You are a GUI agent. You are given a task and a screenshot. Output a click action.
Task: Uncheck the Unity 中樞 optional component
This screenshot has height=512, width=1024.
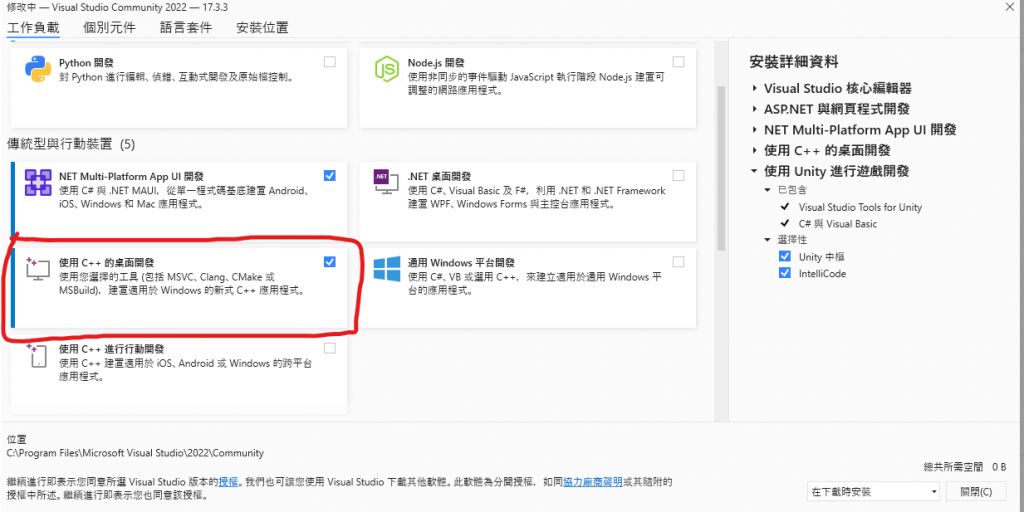pyautogui.click(x=785, y=257)
